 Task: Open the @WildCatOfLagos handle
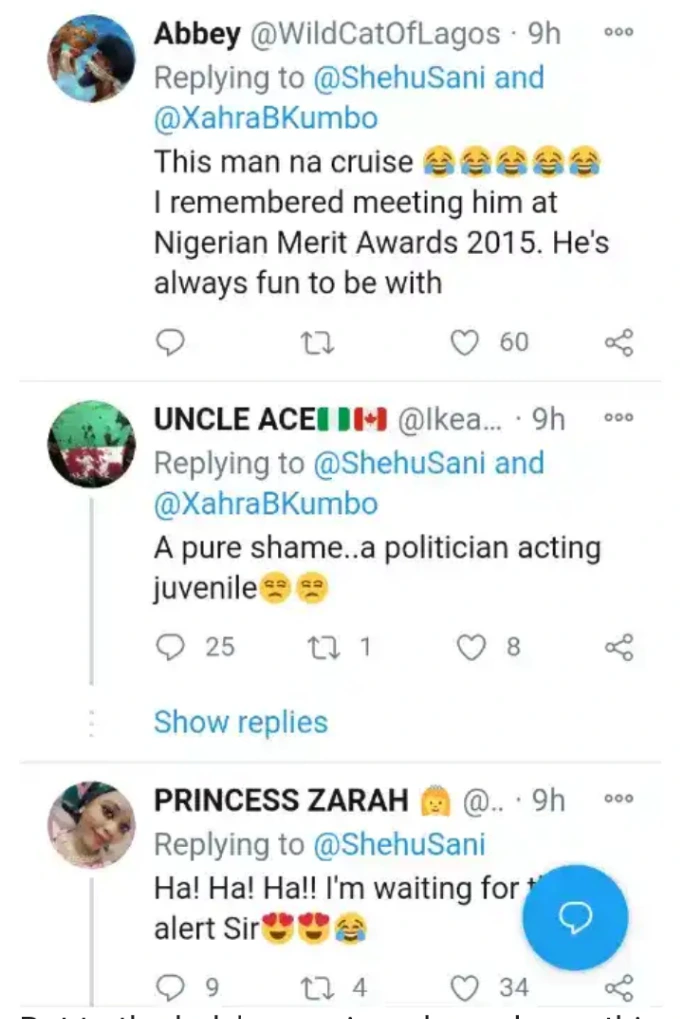pos(374,33)
